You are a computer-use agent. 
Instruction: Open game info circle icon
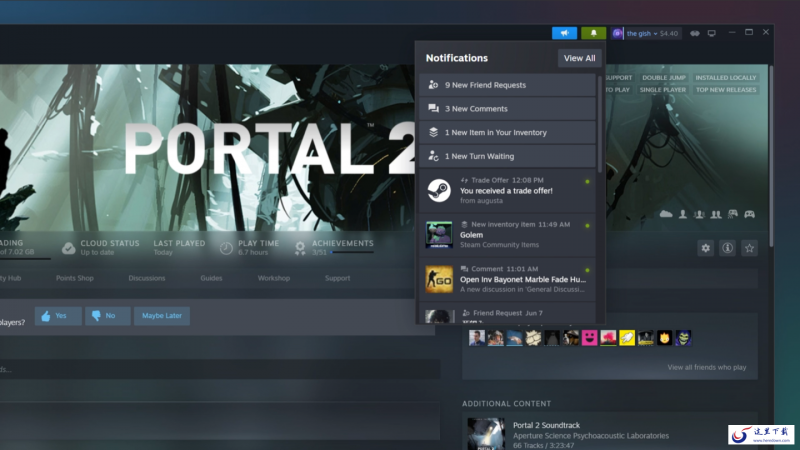tap(728, 248)
